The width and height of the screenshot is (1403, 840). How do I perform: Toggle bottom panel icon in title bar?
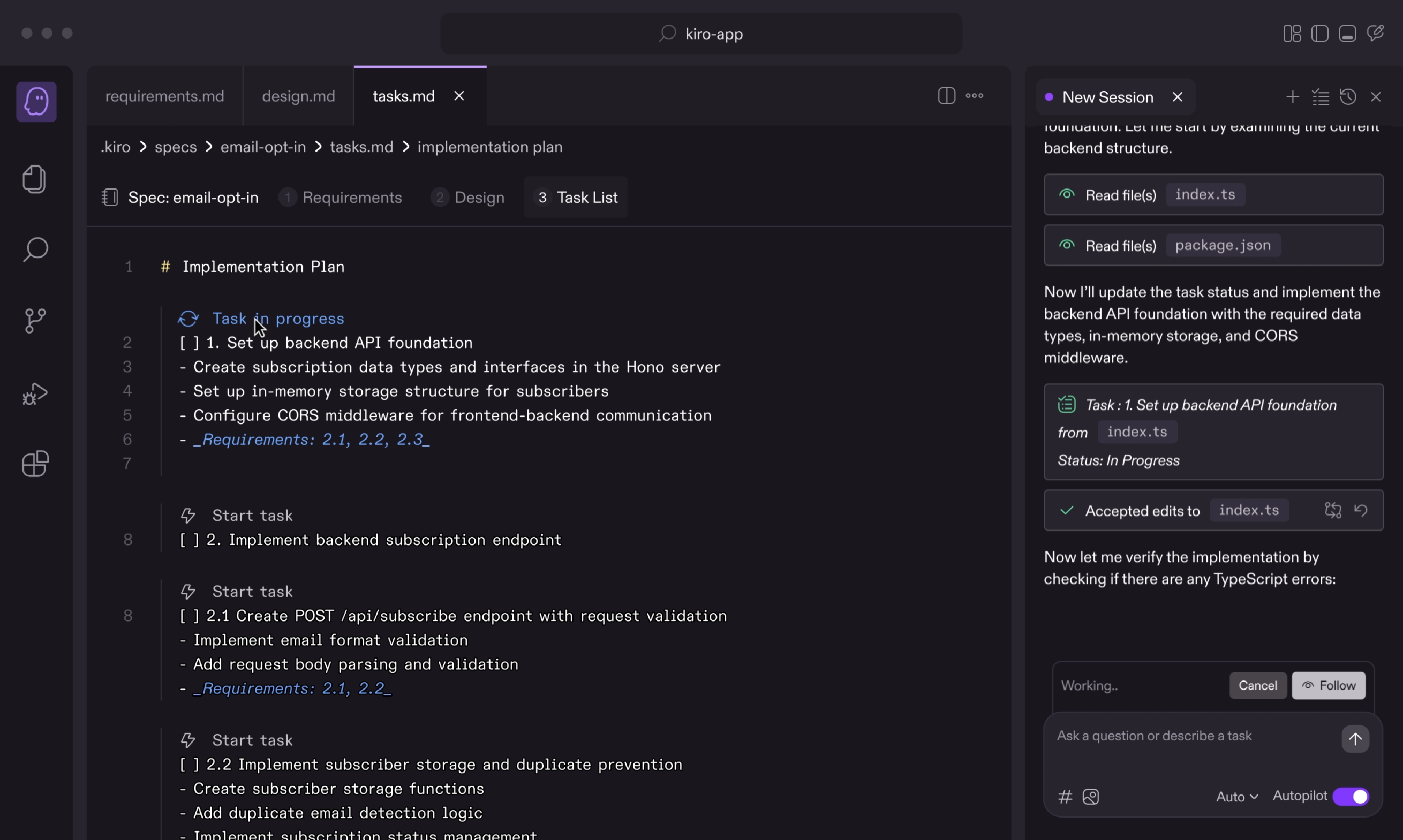(x=1347, y=33)
